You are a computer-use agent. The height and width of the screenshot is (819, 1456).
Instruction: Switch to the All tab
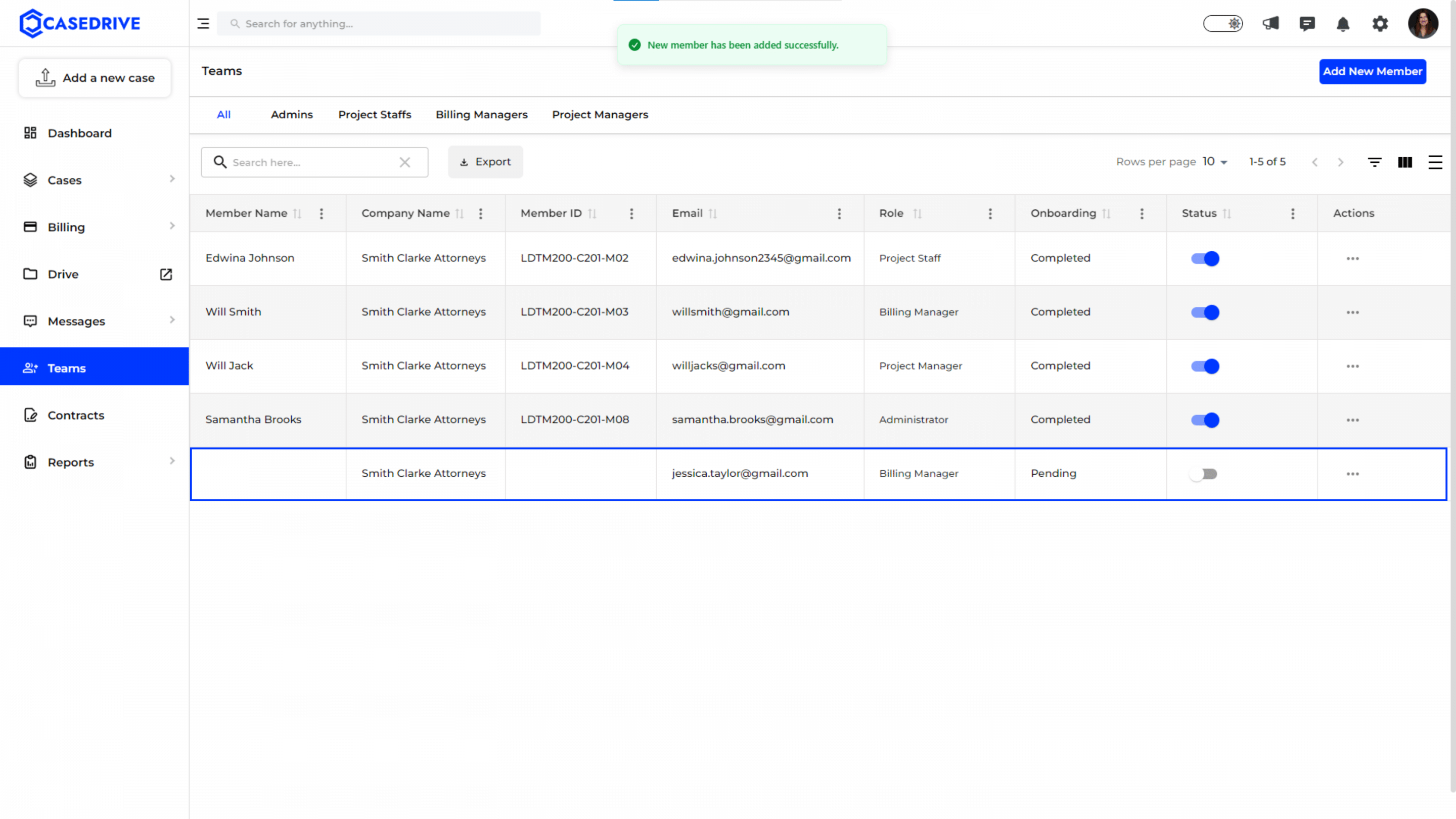click(x=224, y=115)
